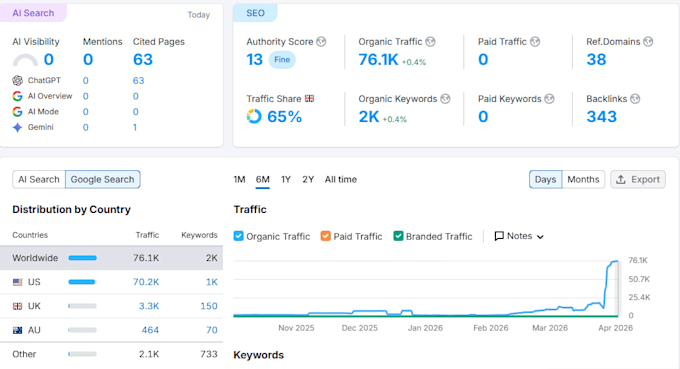Viewport: 680px width, 369px height.
Task: Open the US traffic value 70.2K
Action: (x=146, y=282)
